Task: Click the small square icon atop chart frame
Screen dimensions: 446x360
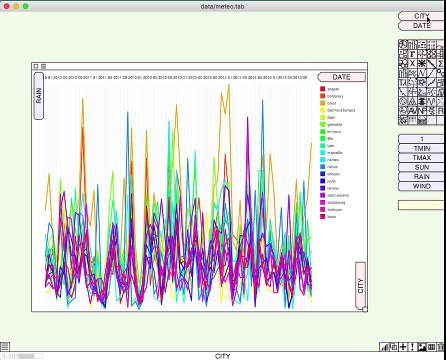Action: point(36,66)
